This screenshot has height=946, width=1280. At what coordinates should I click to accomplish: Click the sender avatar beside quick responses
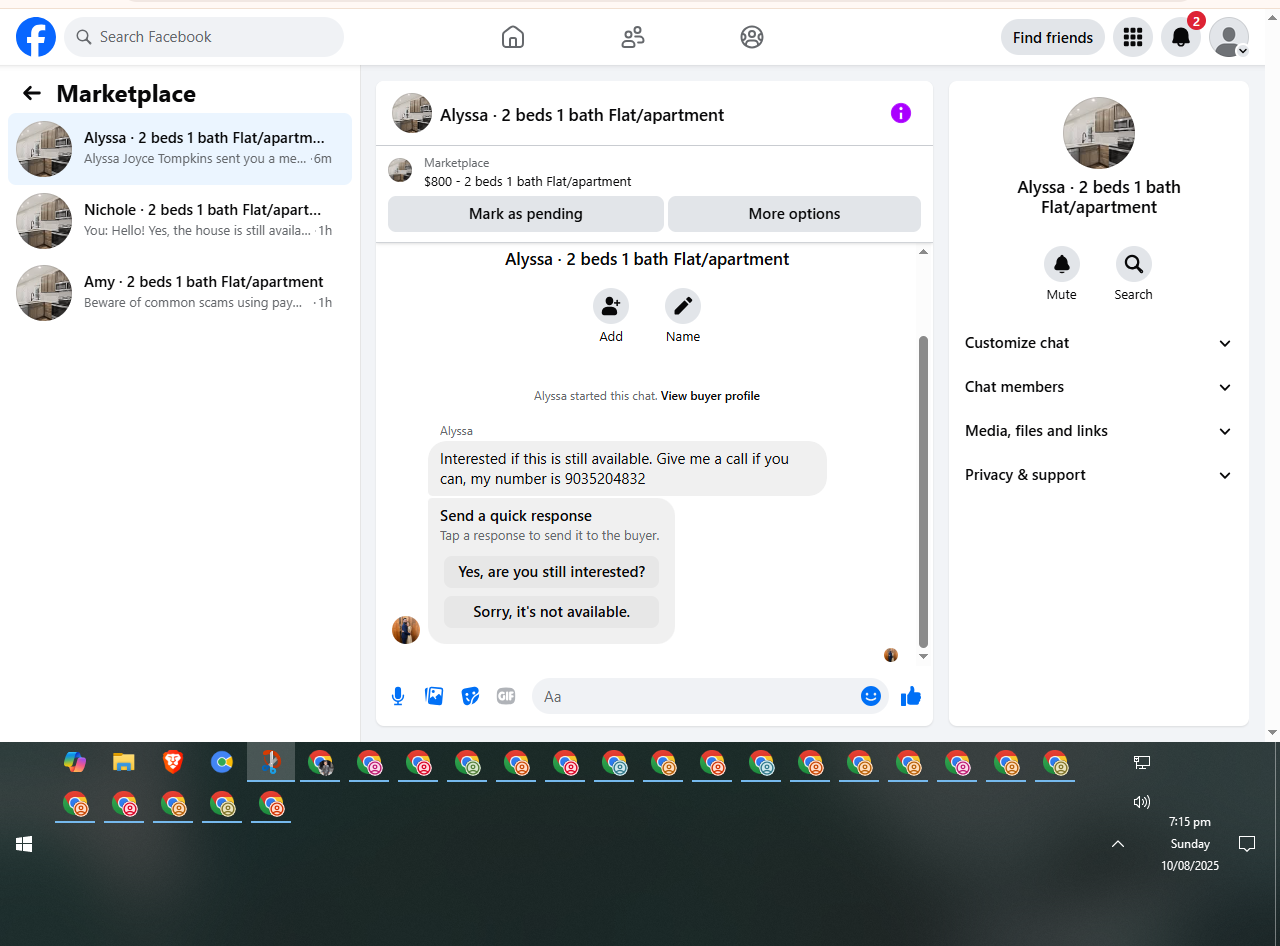point(406,630)
